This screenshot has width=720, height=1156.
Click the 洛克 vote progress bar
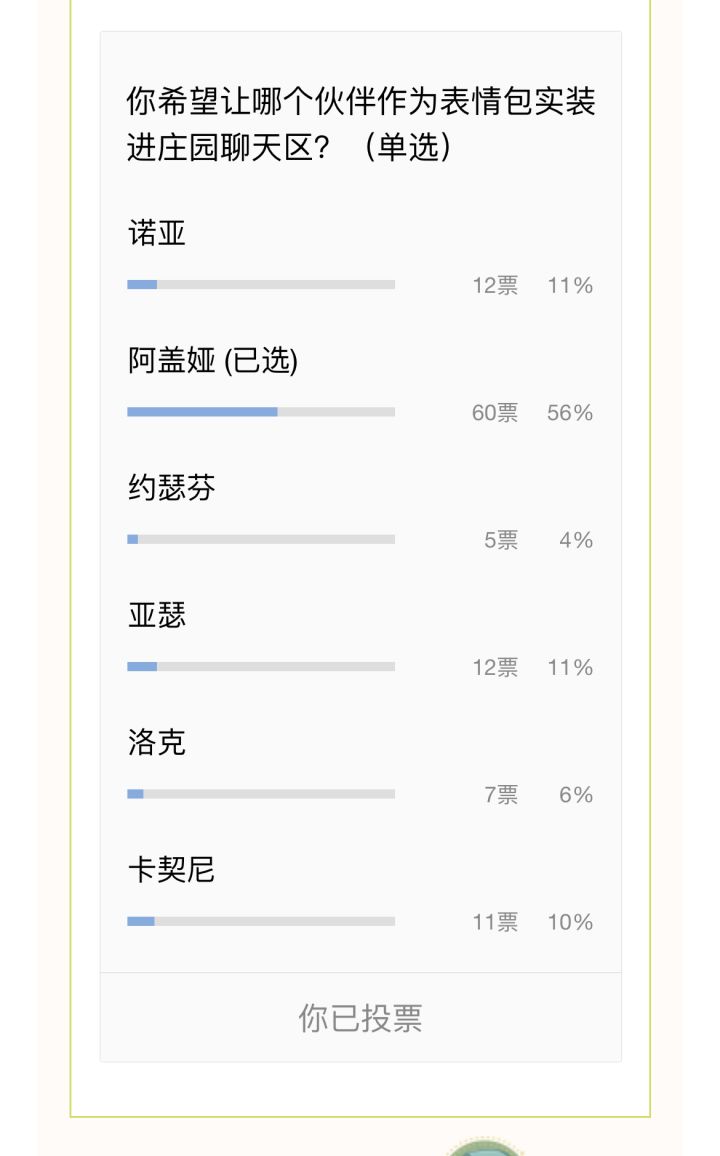(261, 794)
